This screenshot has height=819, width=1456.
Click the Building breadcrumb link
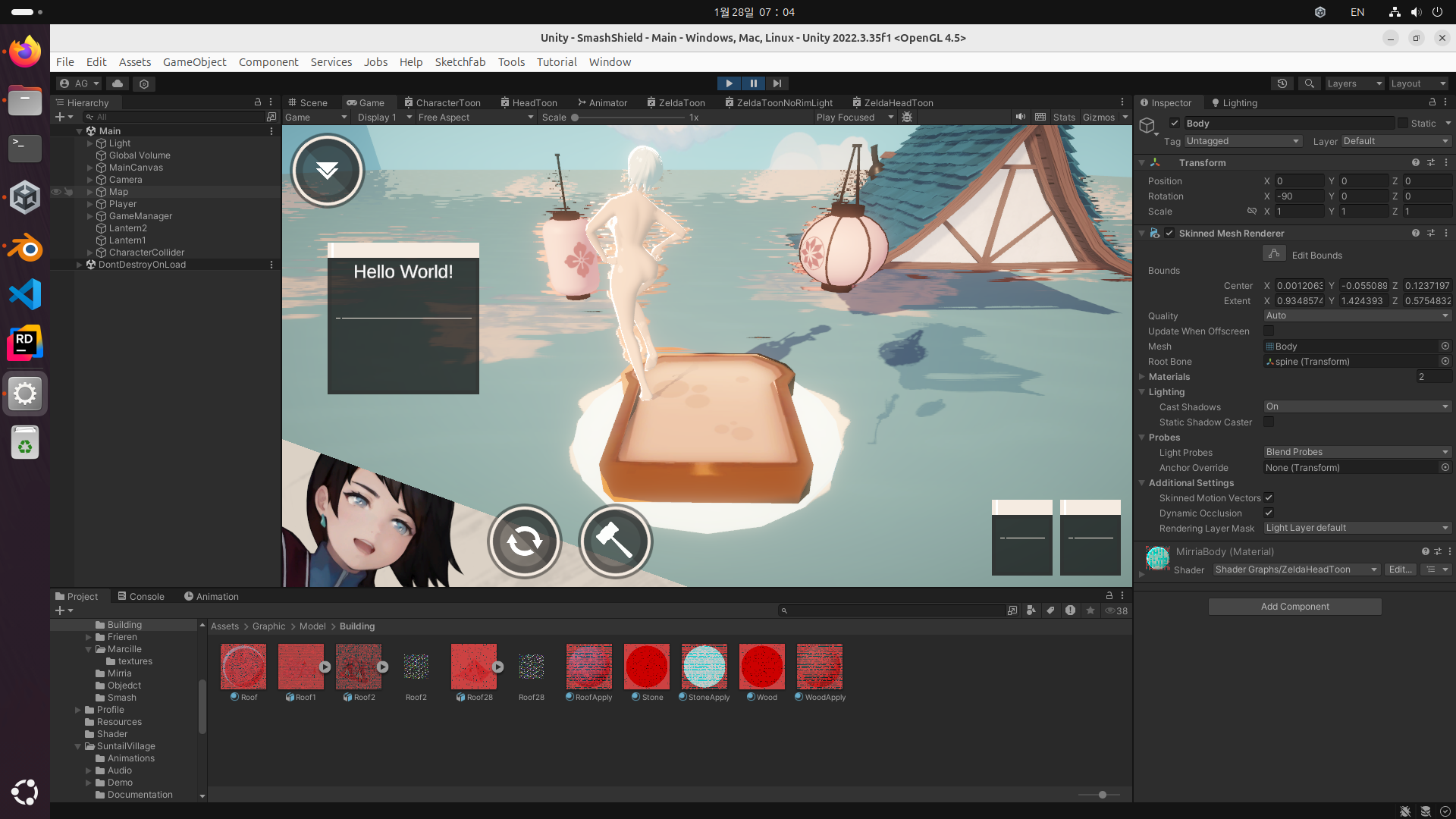tap(357, 626)
